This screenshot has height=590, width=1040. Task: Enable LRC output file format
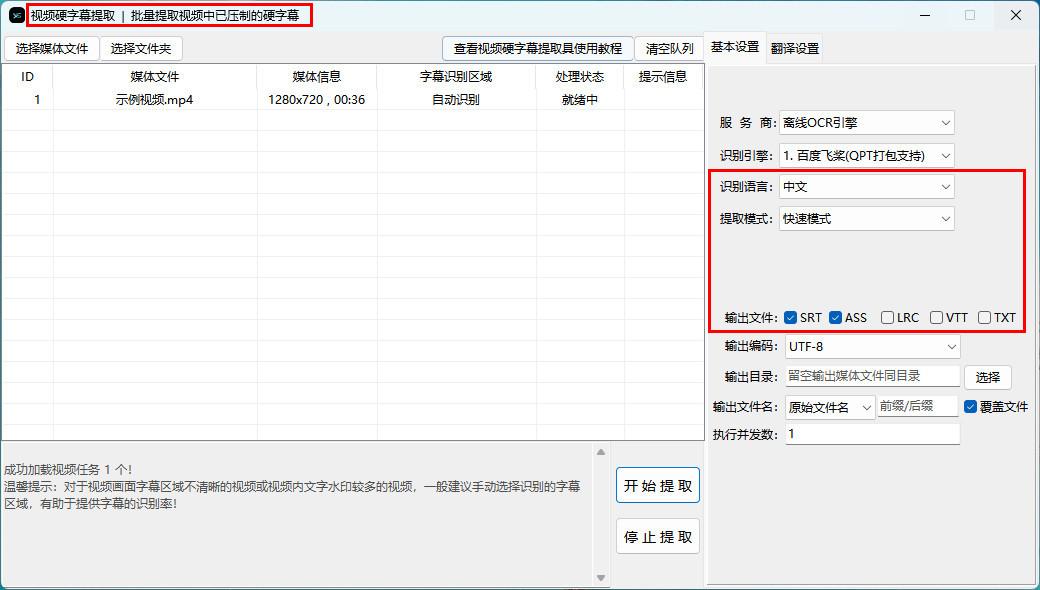888,318
